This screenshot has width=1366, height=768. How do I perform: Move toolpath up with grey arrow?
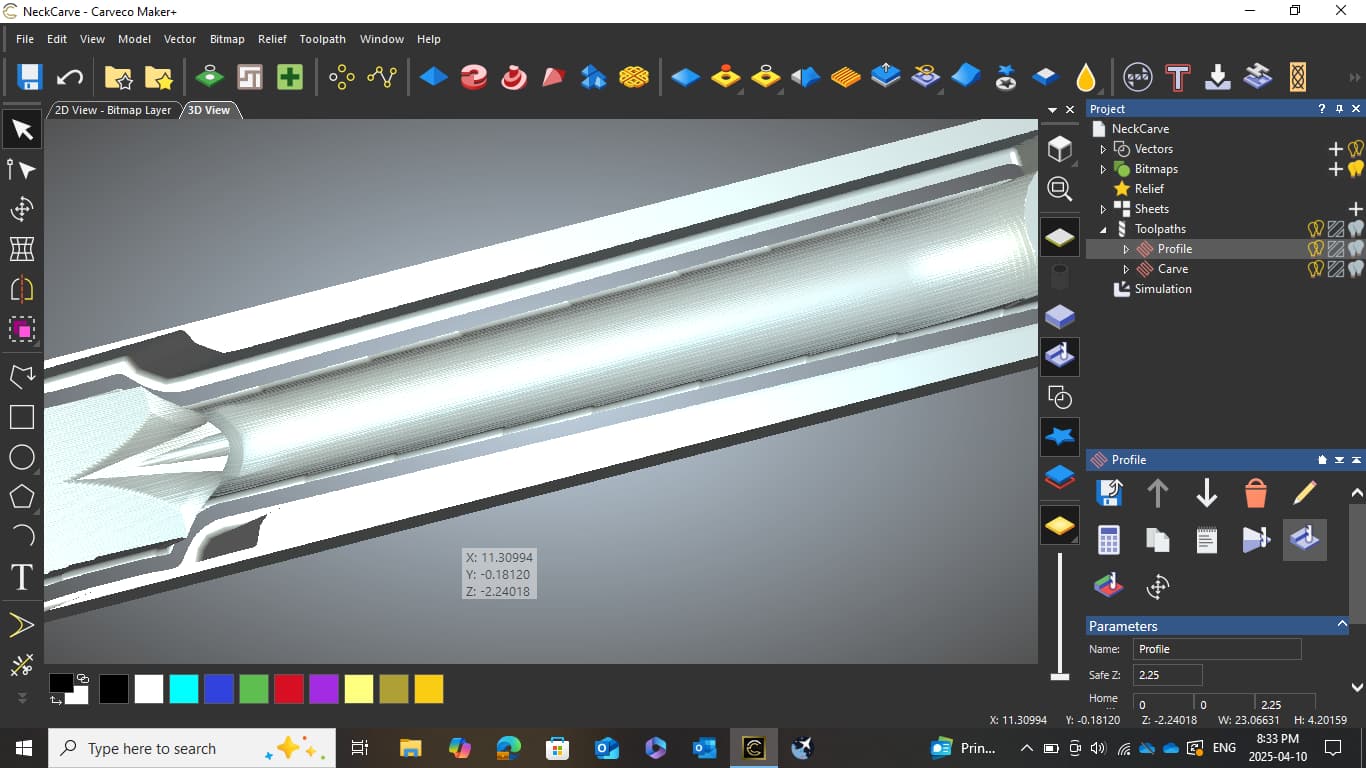[1158, 492]
